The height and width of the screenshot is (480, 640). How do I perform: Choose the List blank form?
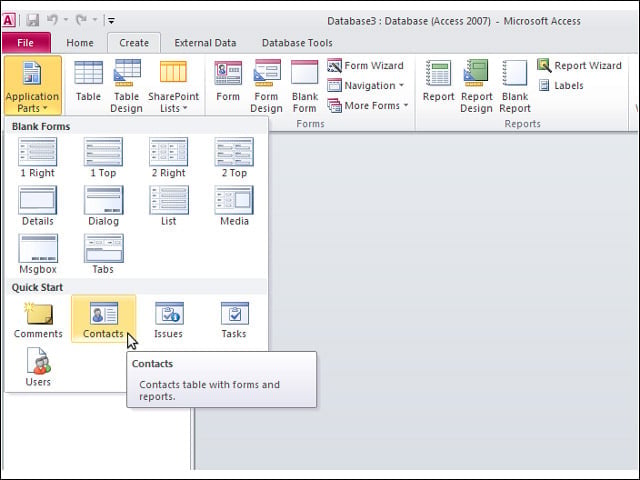(x=169, y=206)
